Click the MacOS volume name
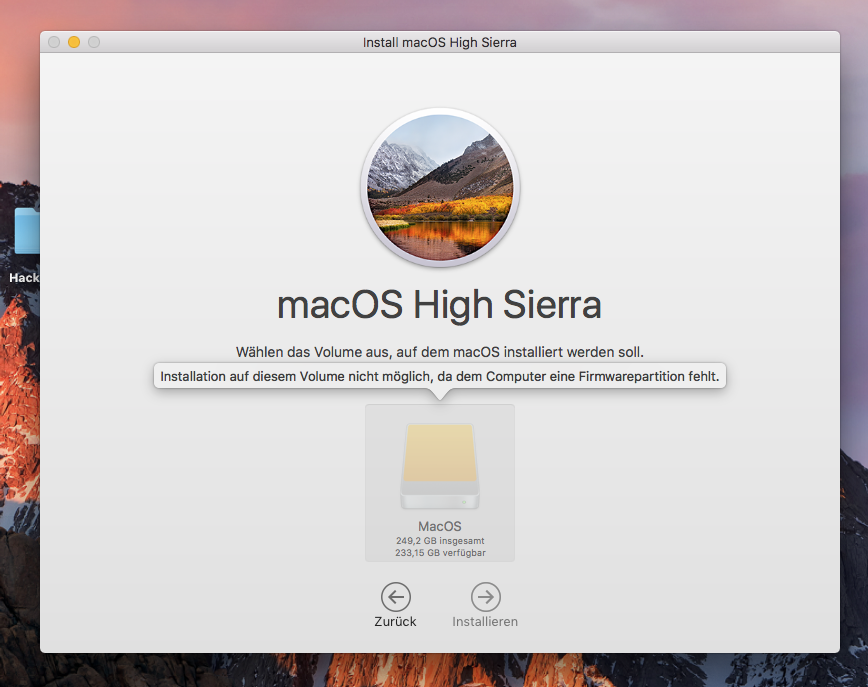The width and height of the screenshot is (868, 687). point(440,526)
